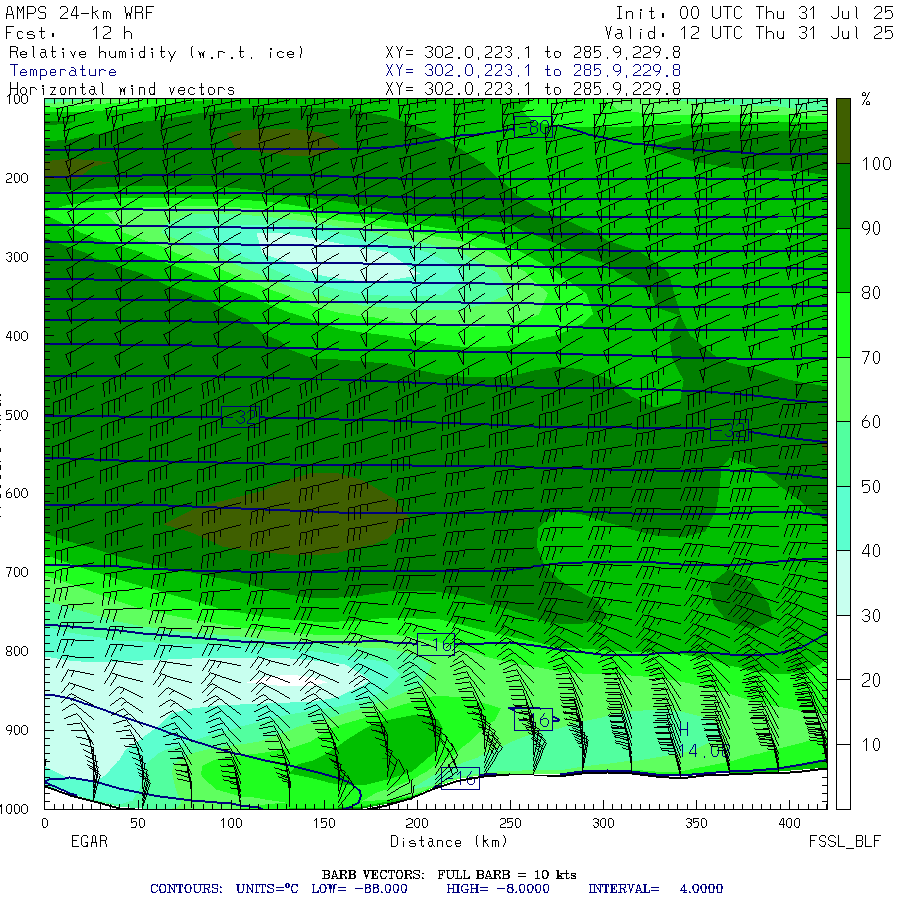Viewport: 900px width, 900px height.
Task: Choose the colorbar segment between 50 and 60
Action: [843, 454]
